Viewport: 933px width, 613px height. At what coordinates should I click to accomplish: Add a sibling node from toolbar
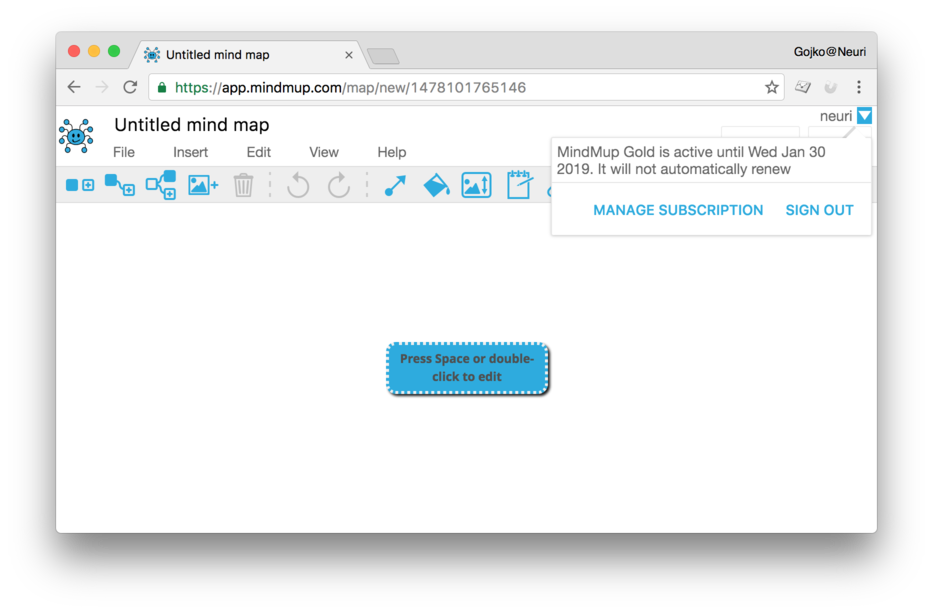(x=80, y=185)
